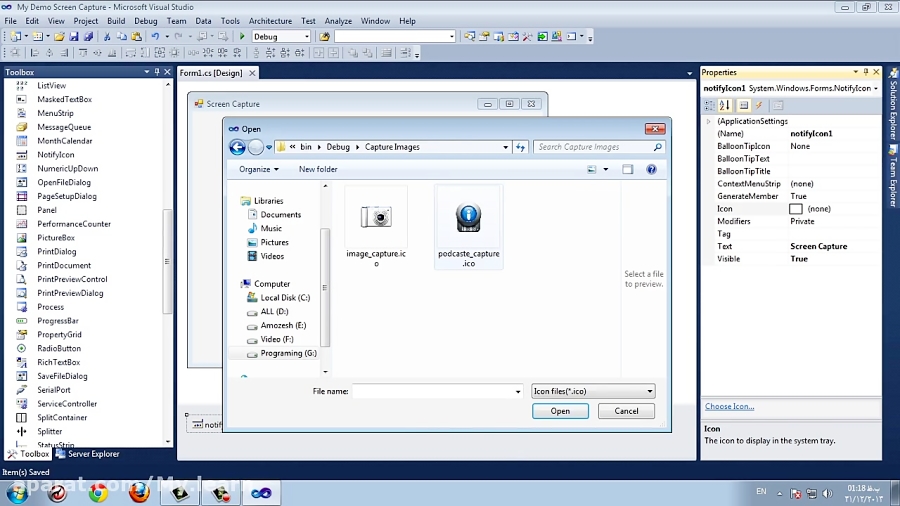Open the Icon files (*.ico) filter dropdown
This screenshot has width=900, height=506.
pos(593,391)
